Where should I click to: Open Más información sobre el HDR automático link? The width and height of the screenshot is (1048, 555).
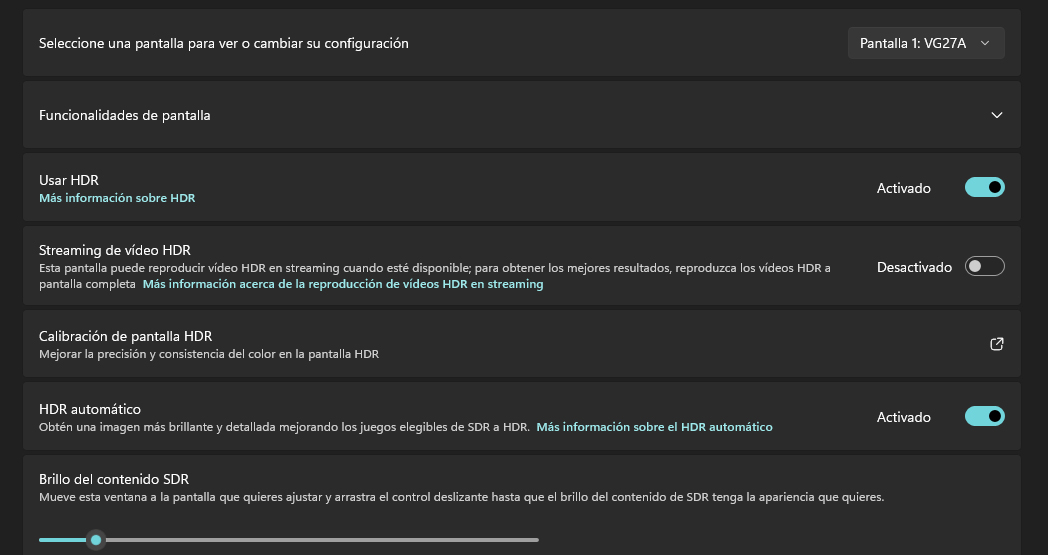[x=654, y=427]
